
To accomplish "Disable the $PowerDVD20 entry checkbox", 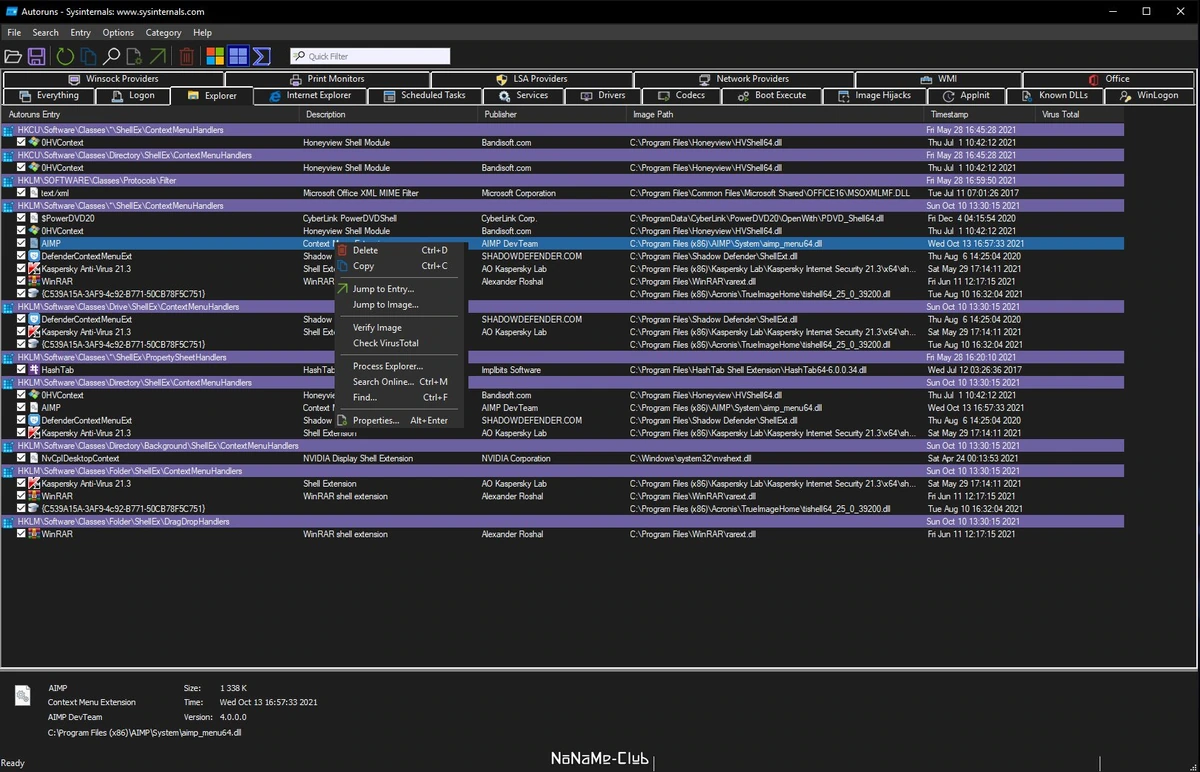I will pos(21,218).
